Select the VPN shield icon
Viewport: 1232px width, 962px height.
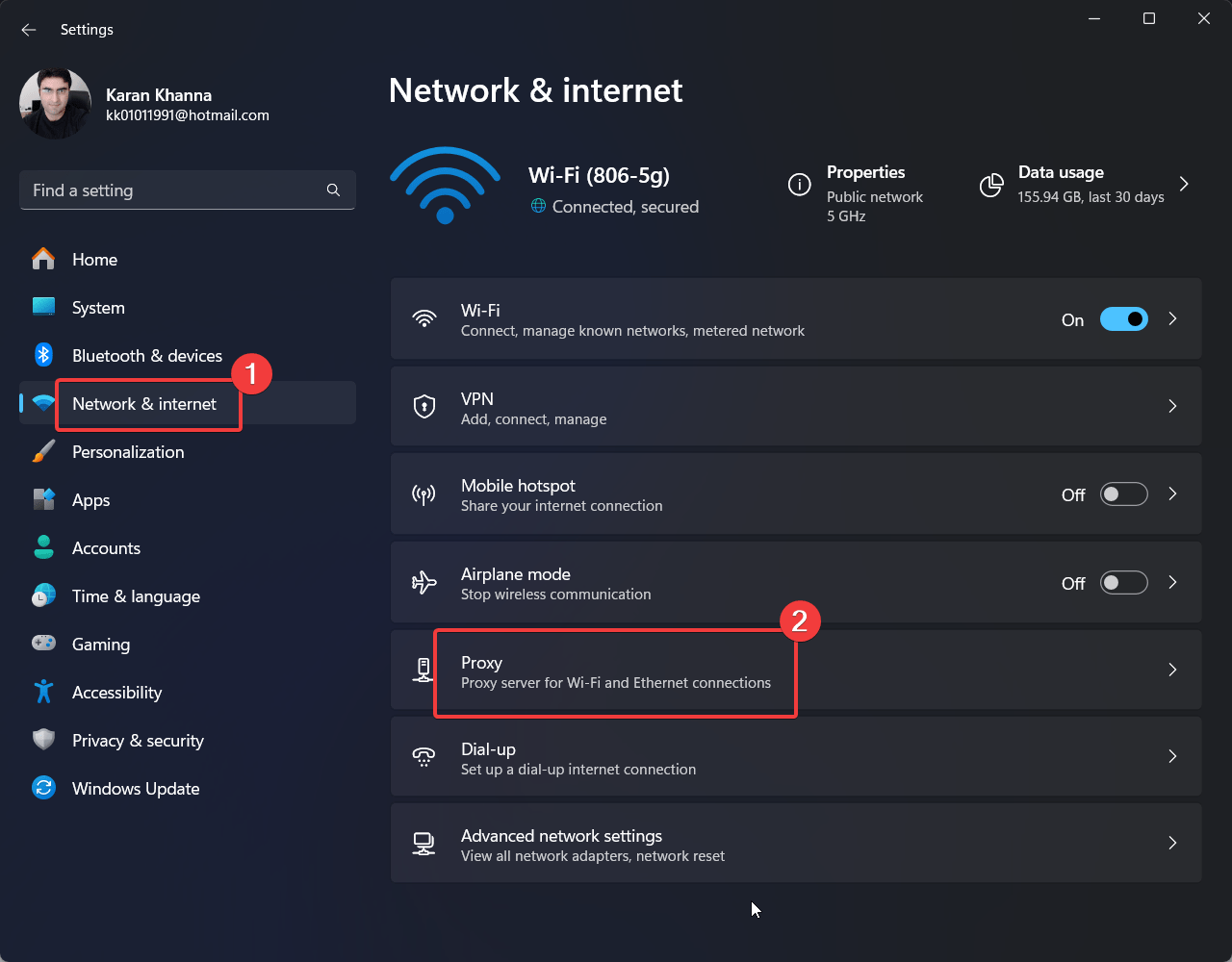pyautogui.click(x=424, y=406)
